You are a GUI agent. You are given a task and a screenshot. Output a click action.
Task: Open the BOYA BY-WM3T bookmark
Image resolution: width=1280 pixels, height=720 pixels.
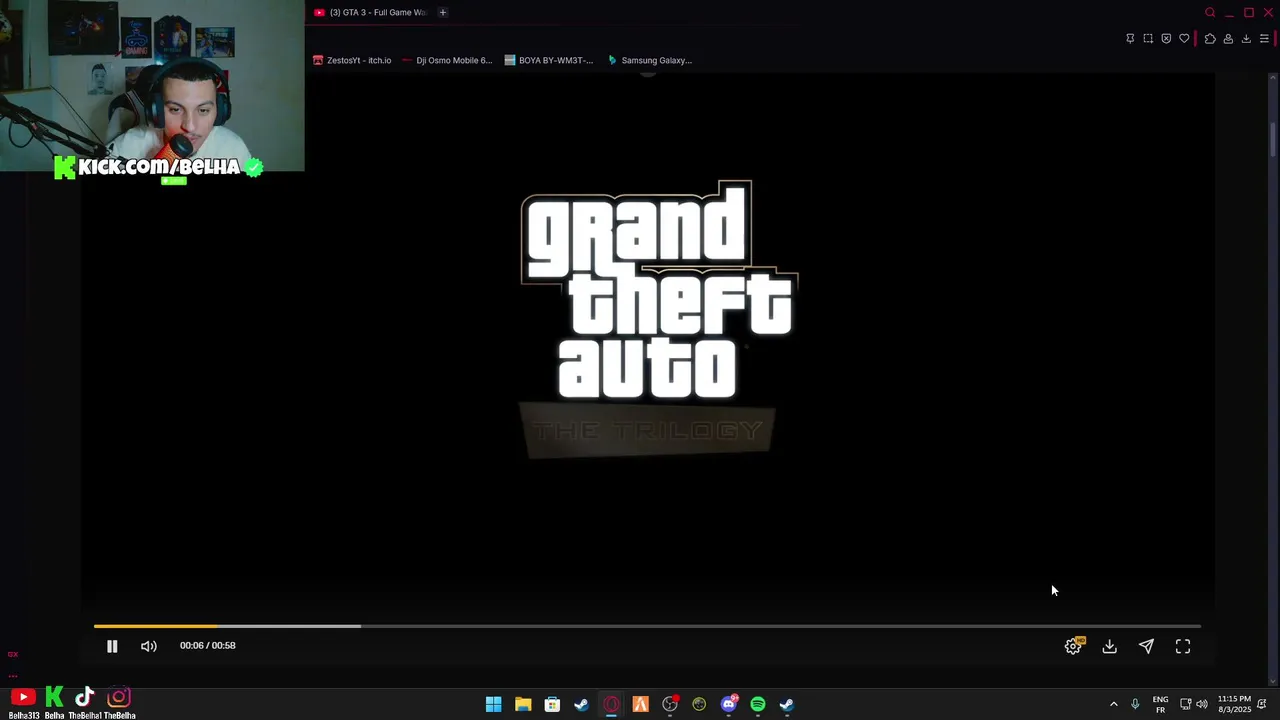coord(549,60)
